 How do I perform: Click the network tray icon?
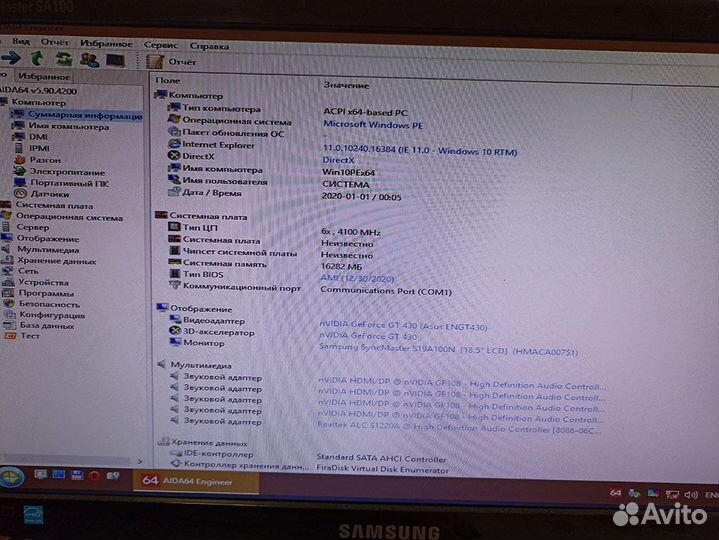click(x=672, y=494)
